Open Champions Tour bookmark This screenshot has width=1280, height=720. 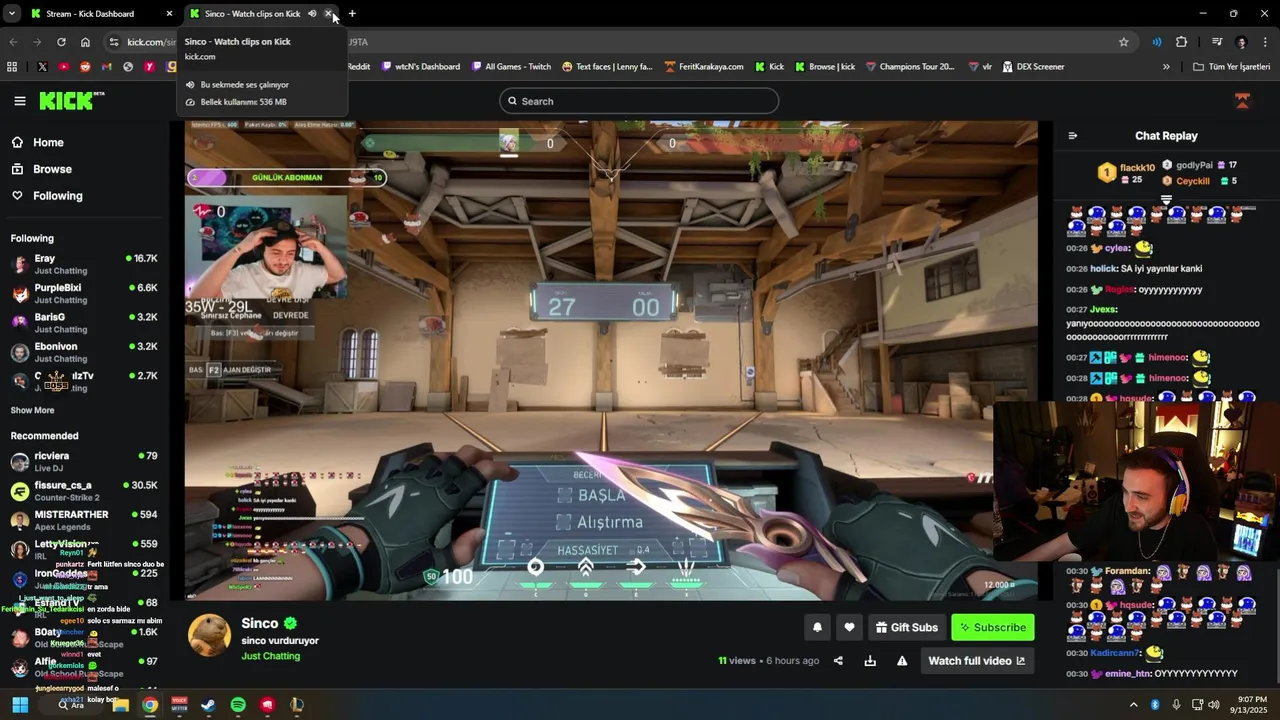point(910,67)
